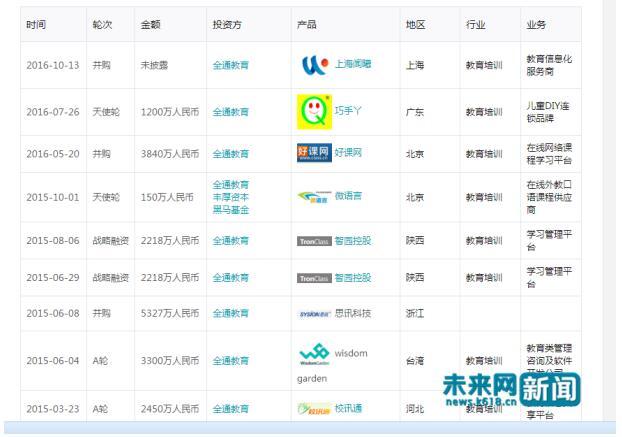Select the date 2015-10-01 cell

click(x=53, y=197)
